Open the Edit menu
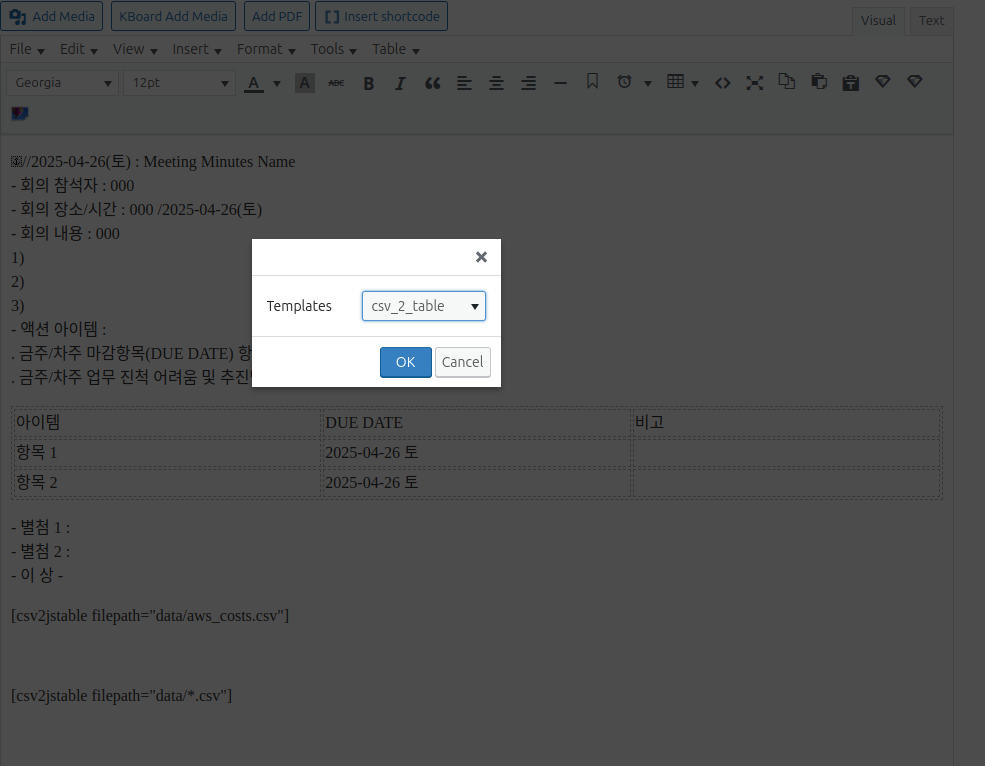 tap(78, 49)
